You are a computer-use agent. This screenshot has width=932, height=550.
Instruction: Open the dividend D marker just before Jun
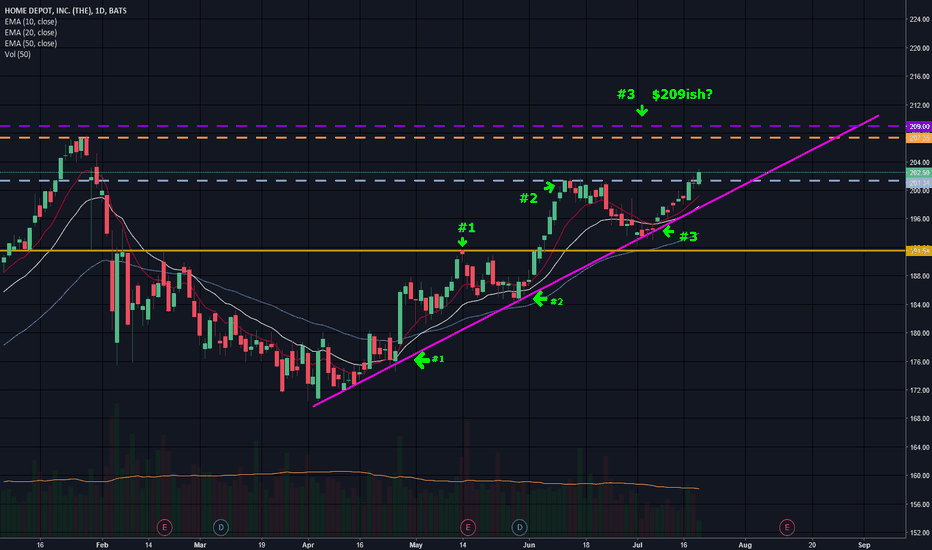tap(519, 527)
